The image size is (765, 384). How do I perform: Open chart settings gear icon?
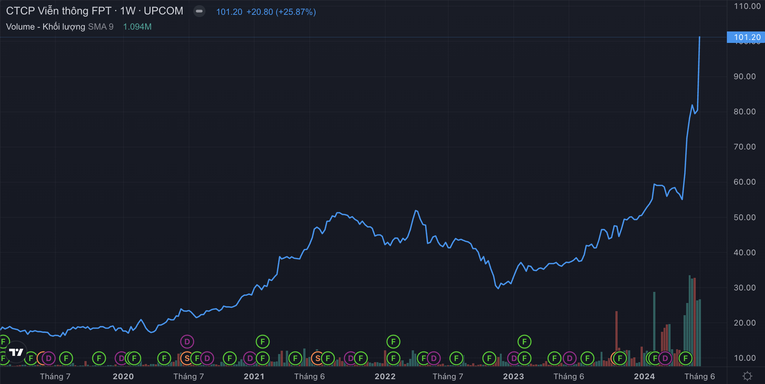(x=747, y=376)
